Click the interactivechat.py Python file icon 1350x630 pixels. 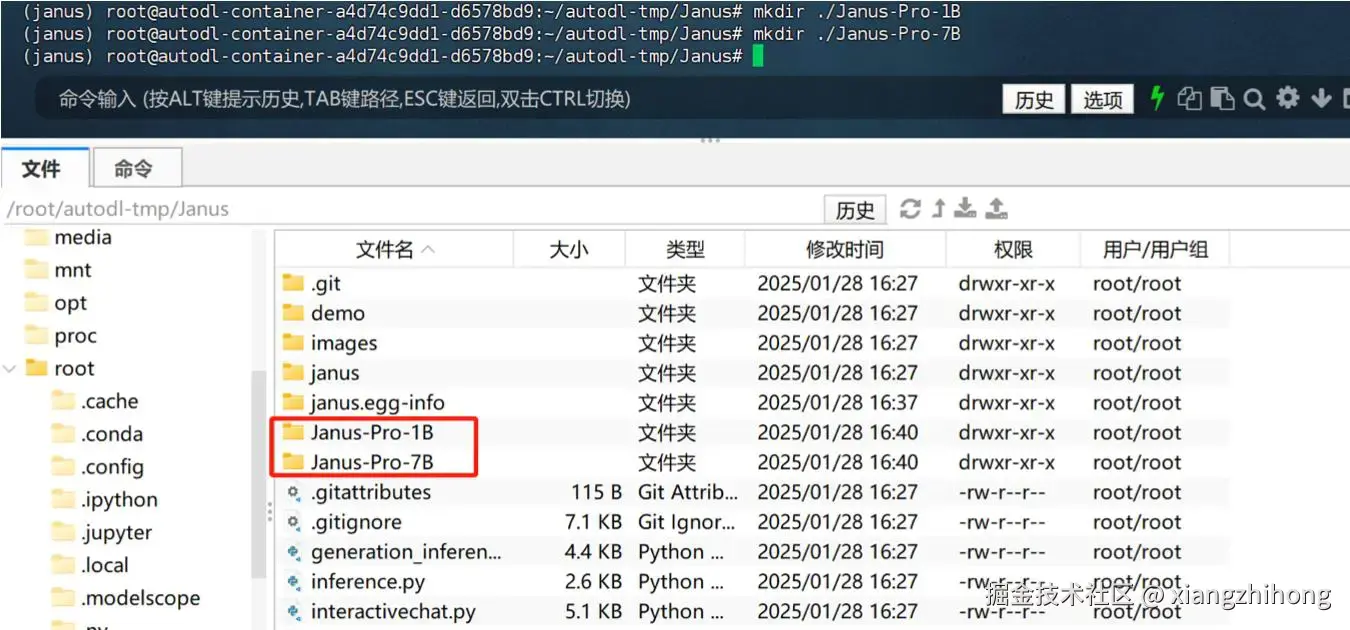tap(294, 611)
